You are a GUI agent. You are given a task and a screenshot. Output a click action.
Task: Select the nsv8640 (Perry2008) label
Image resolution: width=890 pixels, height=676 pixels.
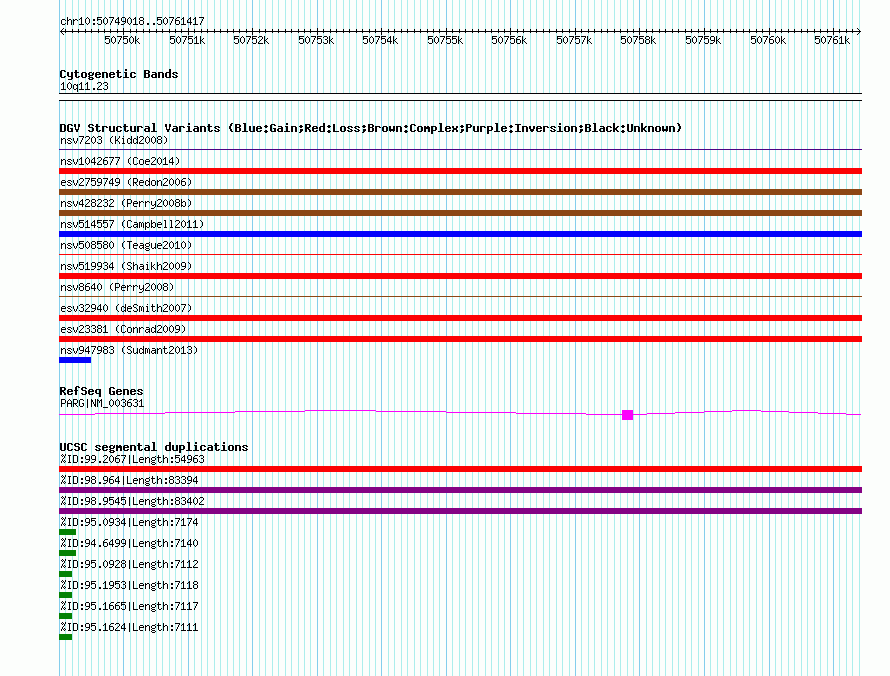coord(117,287)
